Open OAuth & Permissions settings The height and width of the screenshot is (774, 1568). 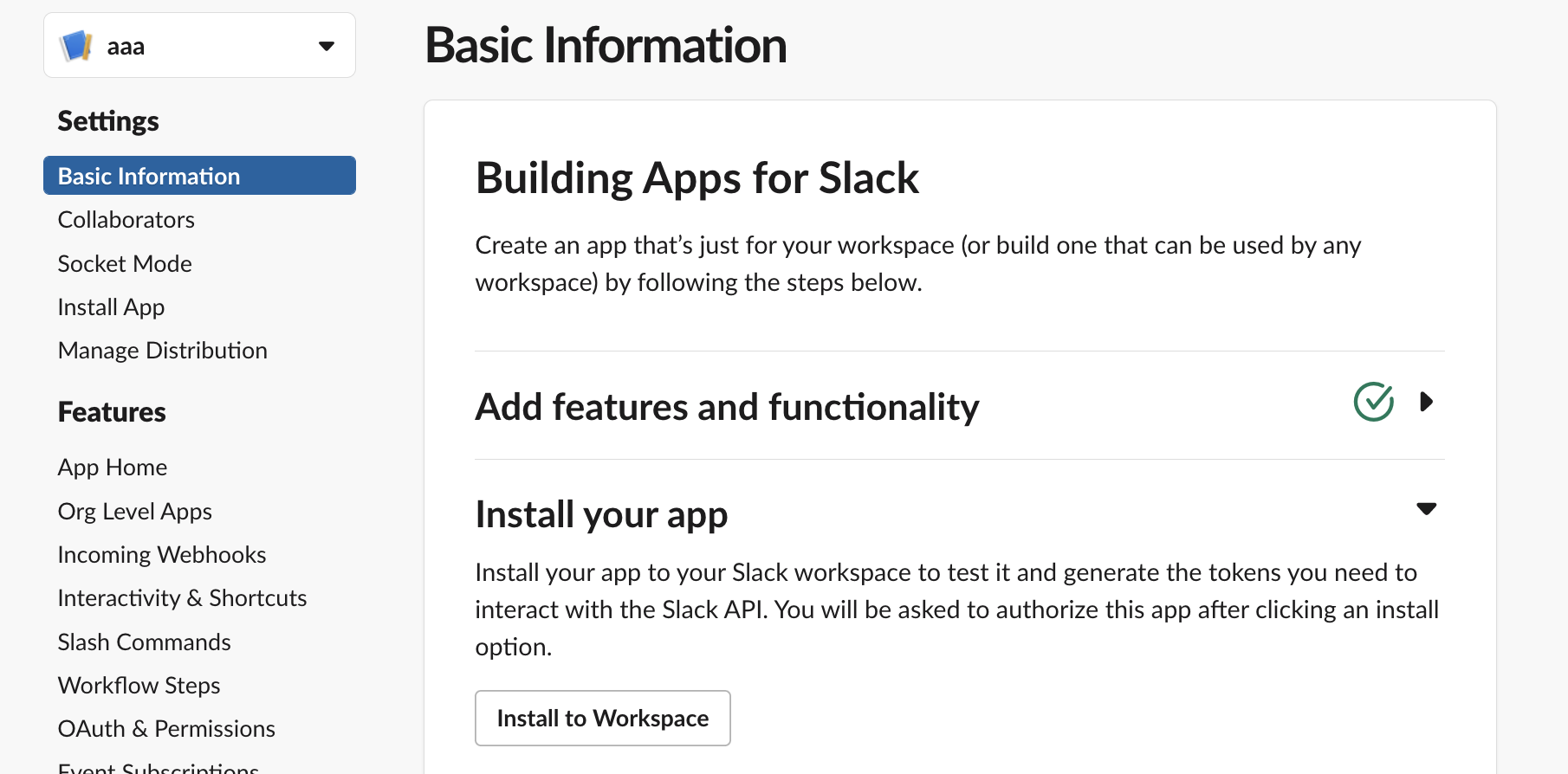point(166,729)
